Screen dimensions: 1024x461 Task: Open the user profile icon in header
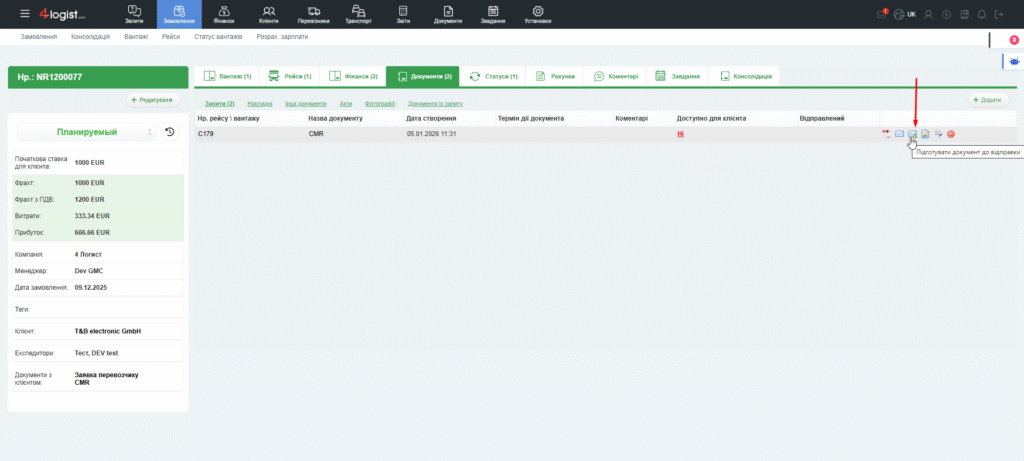pos(929,14)
